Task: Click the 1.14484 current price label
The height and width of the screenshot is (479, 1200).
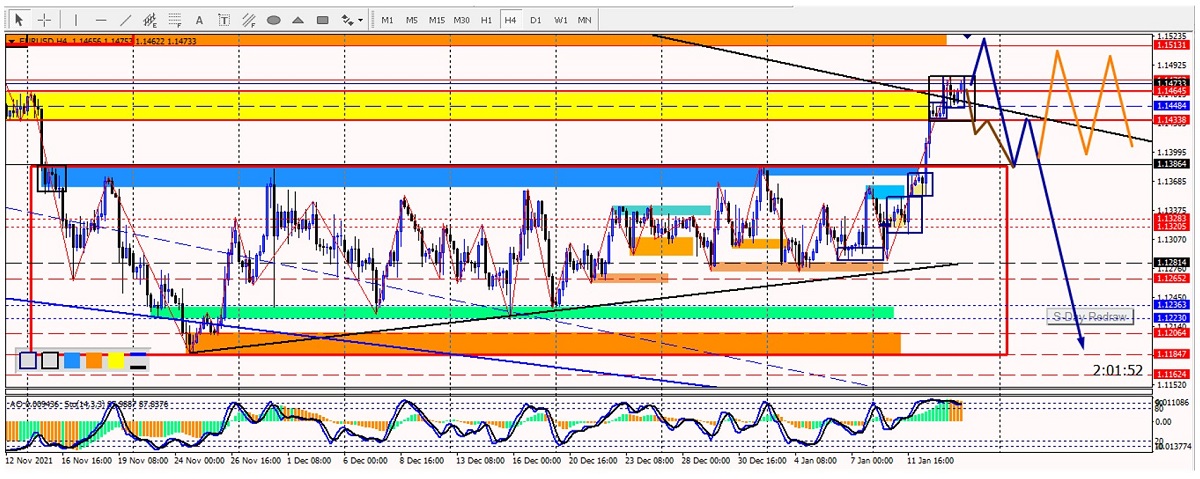Action: (1171, 105)
